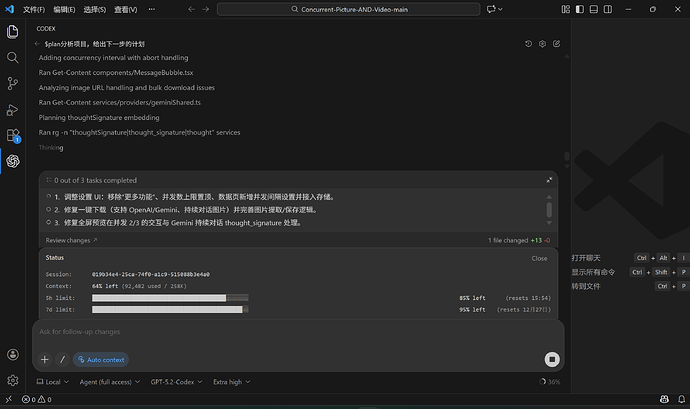Open Agent (full access) mode dropdown

(x=110, y=382)
